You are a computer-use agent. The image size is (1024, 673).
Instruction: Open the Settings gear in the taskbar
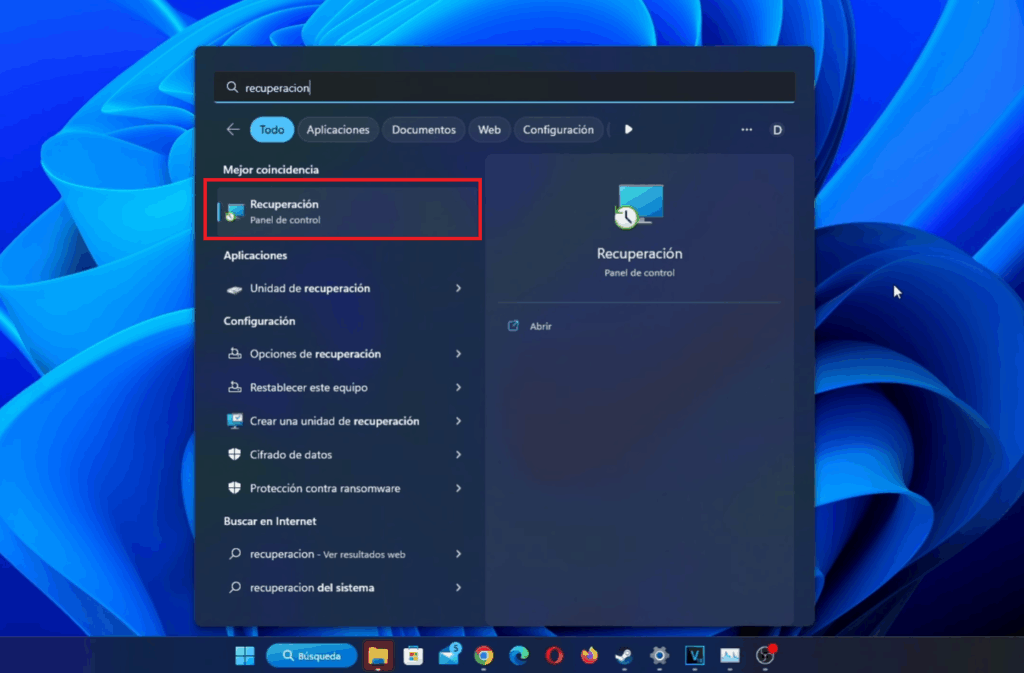[660, 655]
